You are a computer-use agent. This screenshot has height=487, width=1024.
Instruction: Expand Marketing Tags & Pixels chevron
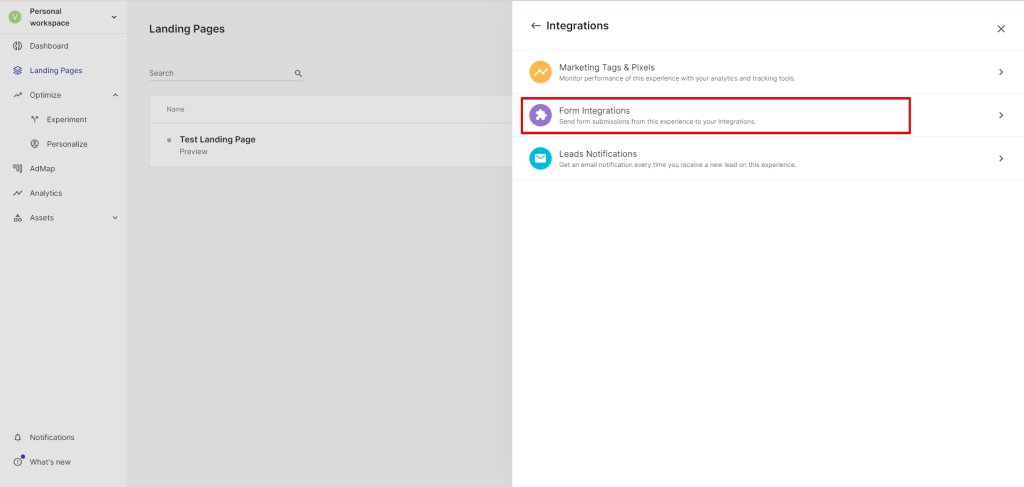click(1000, 72)
